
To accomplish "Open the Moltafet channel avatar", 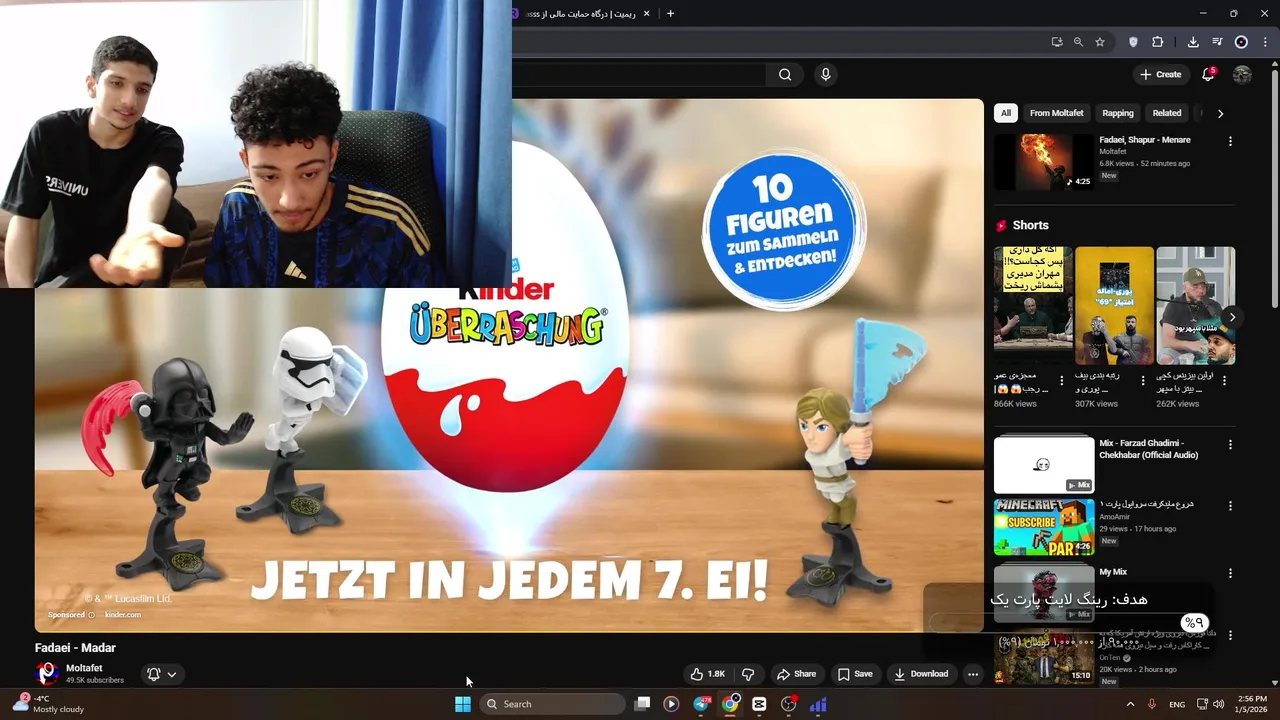I will point(46,673).
